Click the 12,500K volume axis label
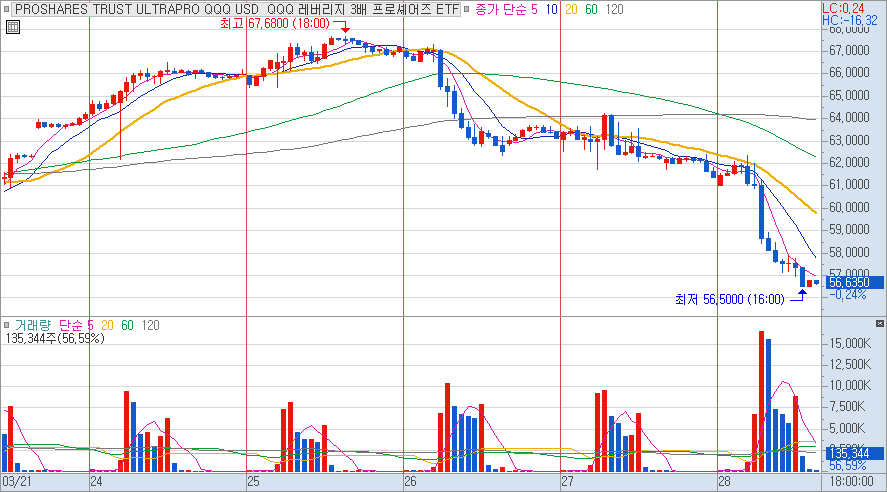This screenshot has height=492, width=887. (x=850, y=364)
